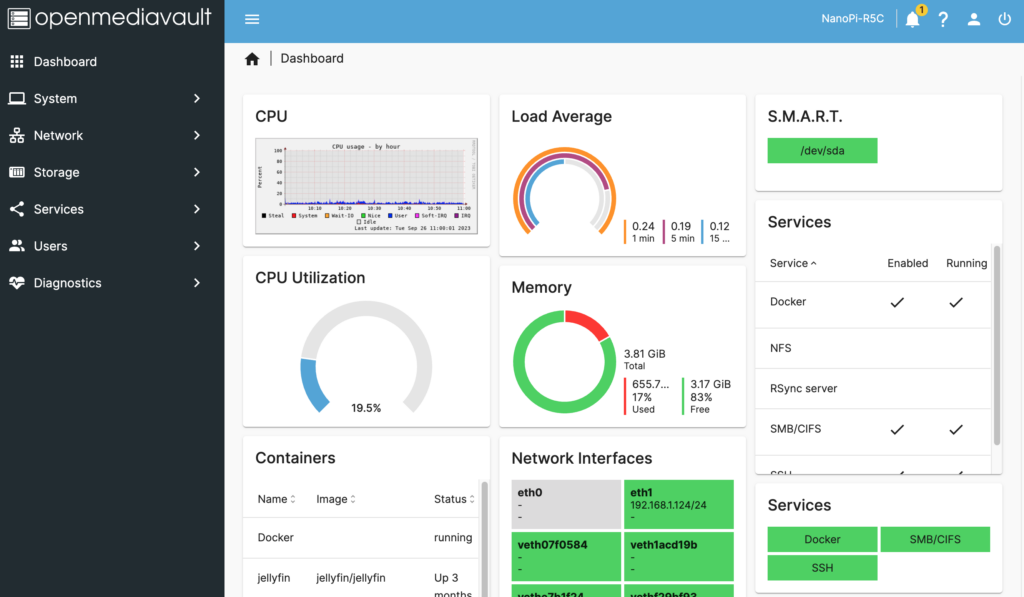Click the /dev/sda S.M.A.R.T. badge

(x=822, y=151)
